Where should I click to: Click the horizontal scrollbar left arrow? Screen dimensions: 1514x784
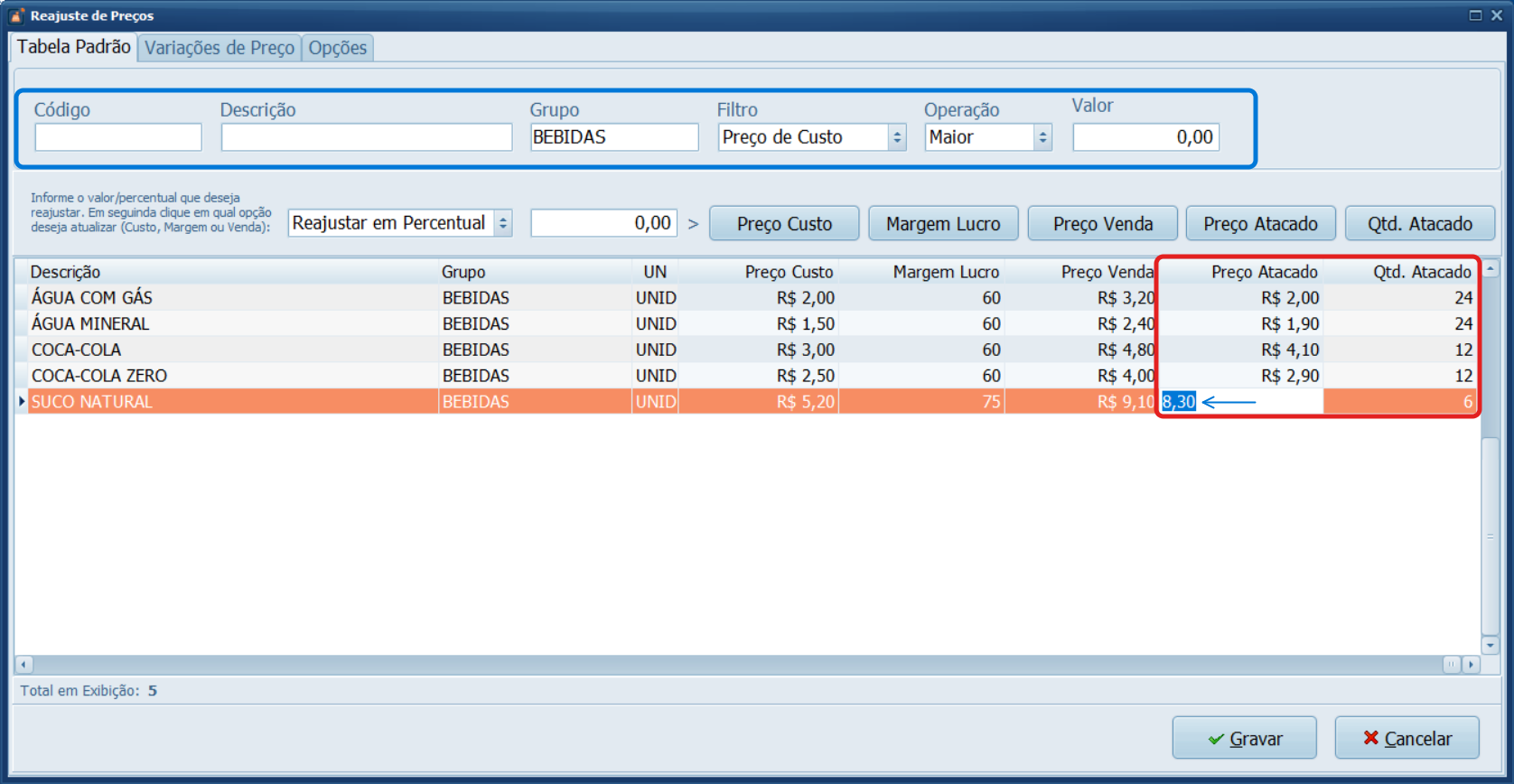pyautogui.click(x=24, y=665)
